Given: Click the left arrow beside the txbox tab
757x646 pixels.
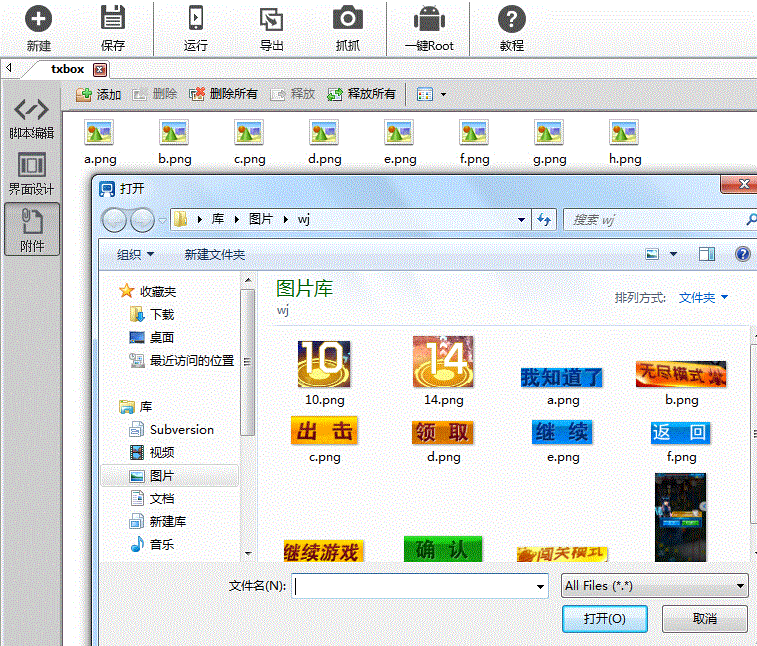Looking at the screenshot, I should click(x=8, y=68).
